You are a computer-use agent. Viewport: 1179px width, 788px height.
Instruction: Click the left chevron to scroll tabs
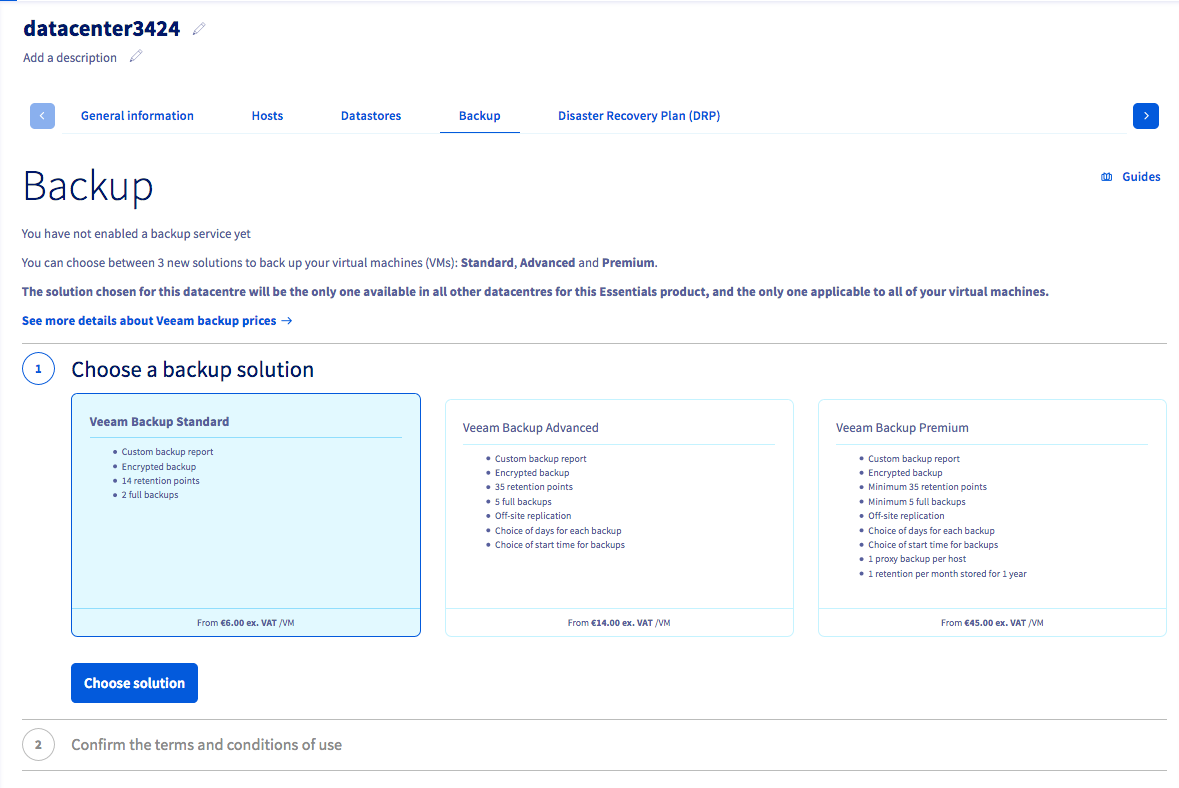(42, 115)
